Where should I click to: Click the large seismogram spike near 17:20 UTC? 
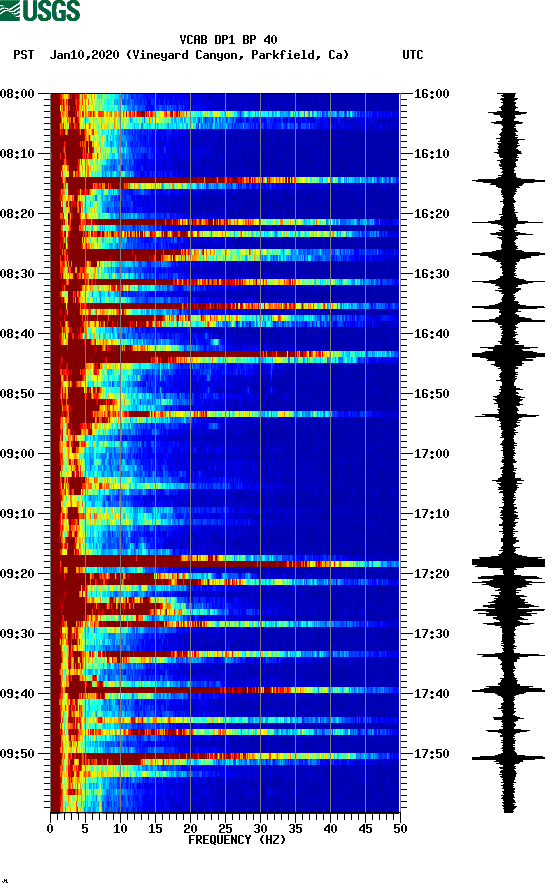508,562
